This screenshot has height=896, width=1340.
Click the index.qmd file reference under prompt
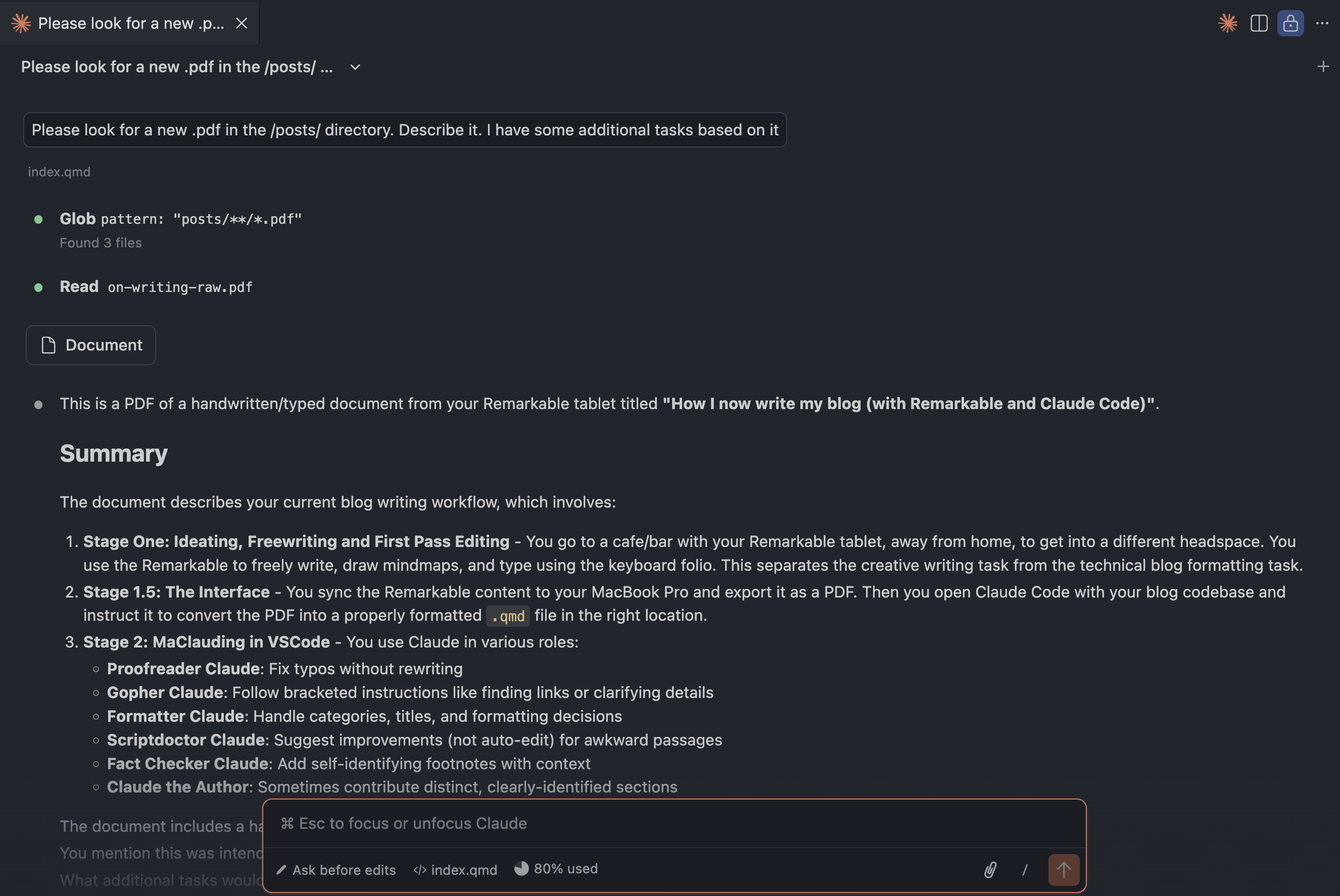tap(60, 172)
